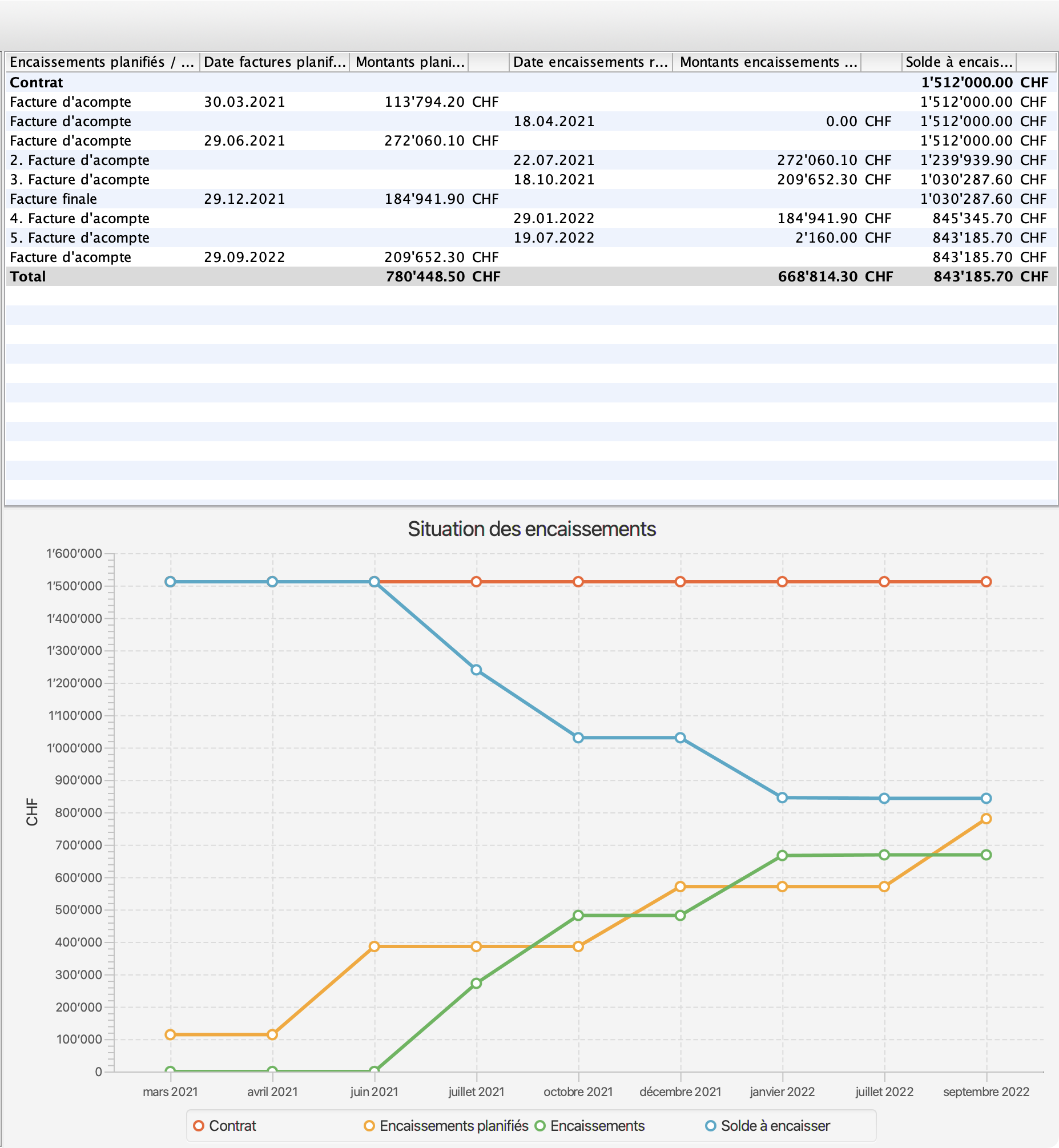Select the planned date '29.06.2021'

coord(245,141)
